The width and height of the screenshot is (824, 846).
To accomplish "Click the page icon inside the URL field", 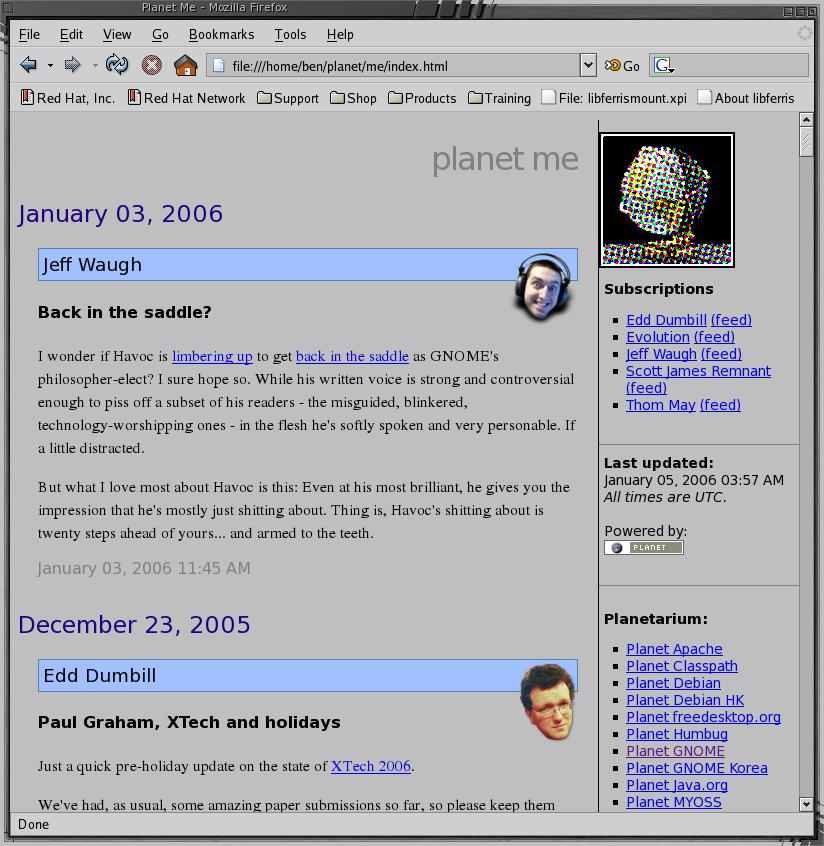I will [219, 66].
